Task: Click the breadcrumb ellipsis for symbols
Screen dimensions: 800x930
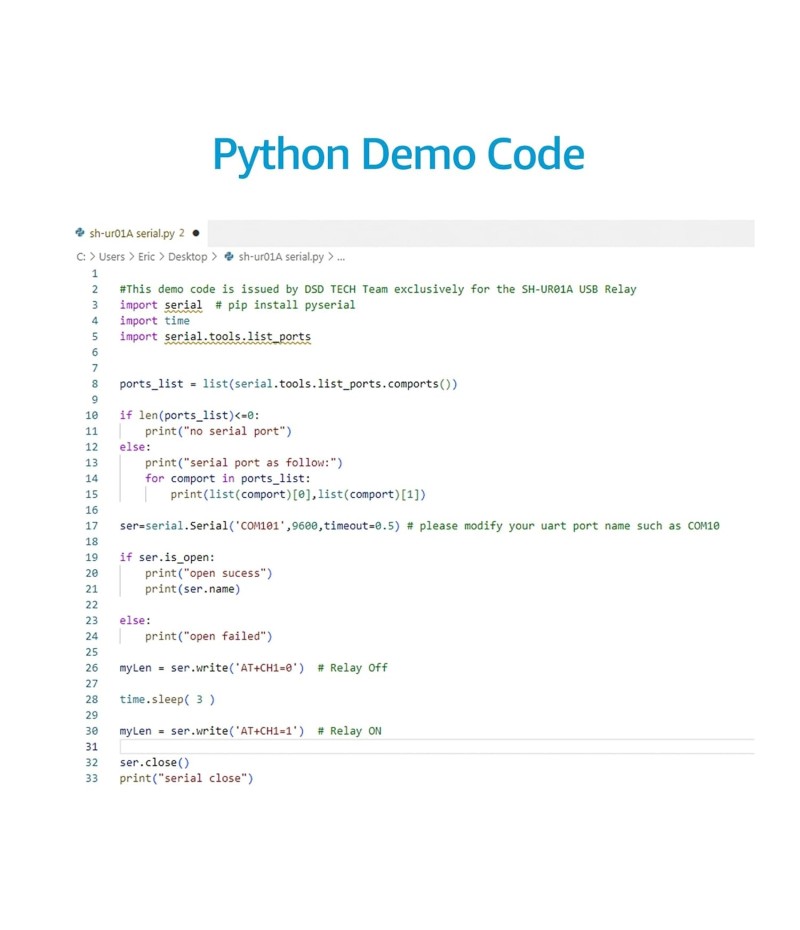Action: tap(340, 257)
